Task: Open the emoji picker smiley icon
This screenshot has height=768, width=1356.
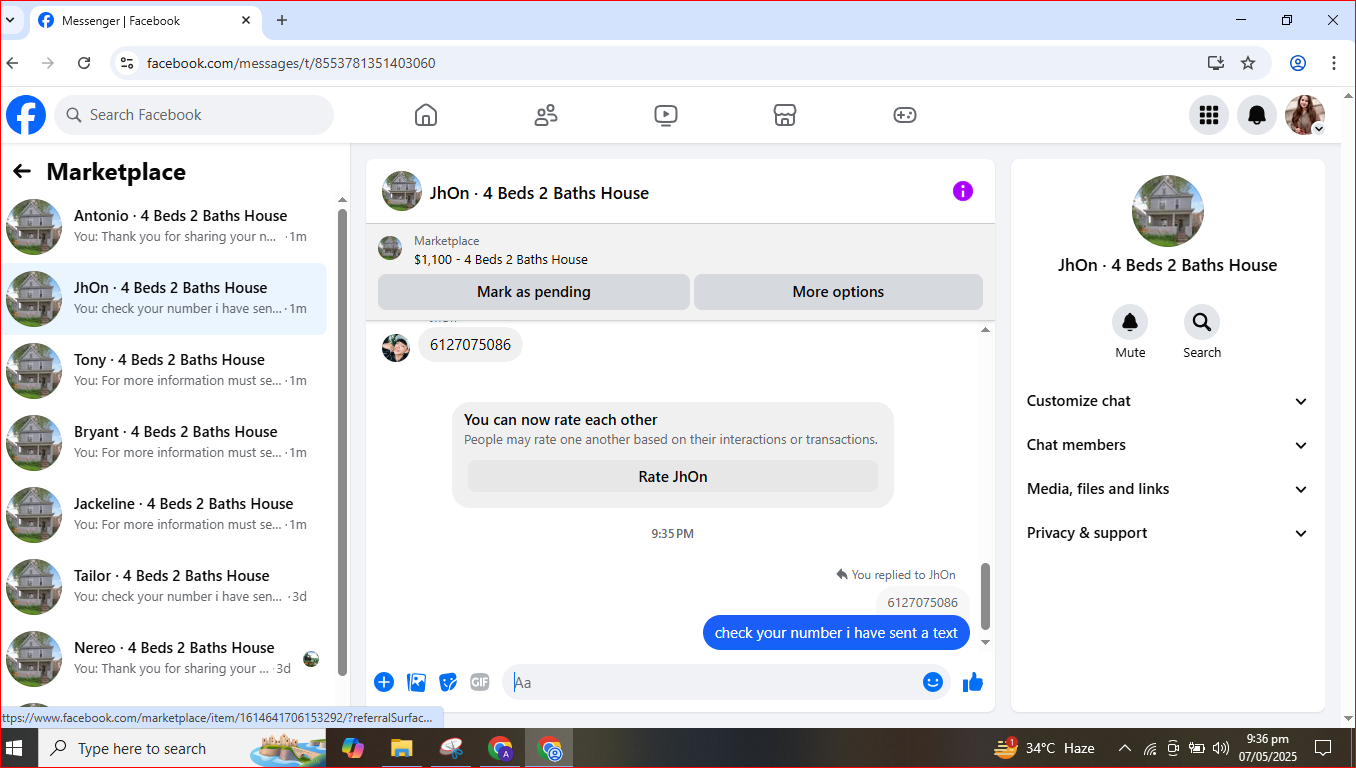Action: (x=933, y=682)
